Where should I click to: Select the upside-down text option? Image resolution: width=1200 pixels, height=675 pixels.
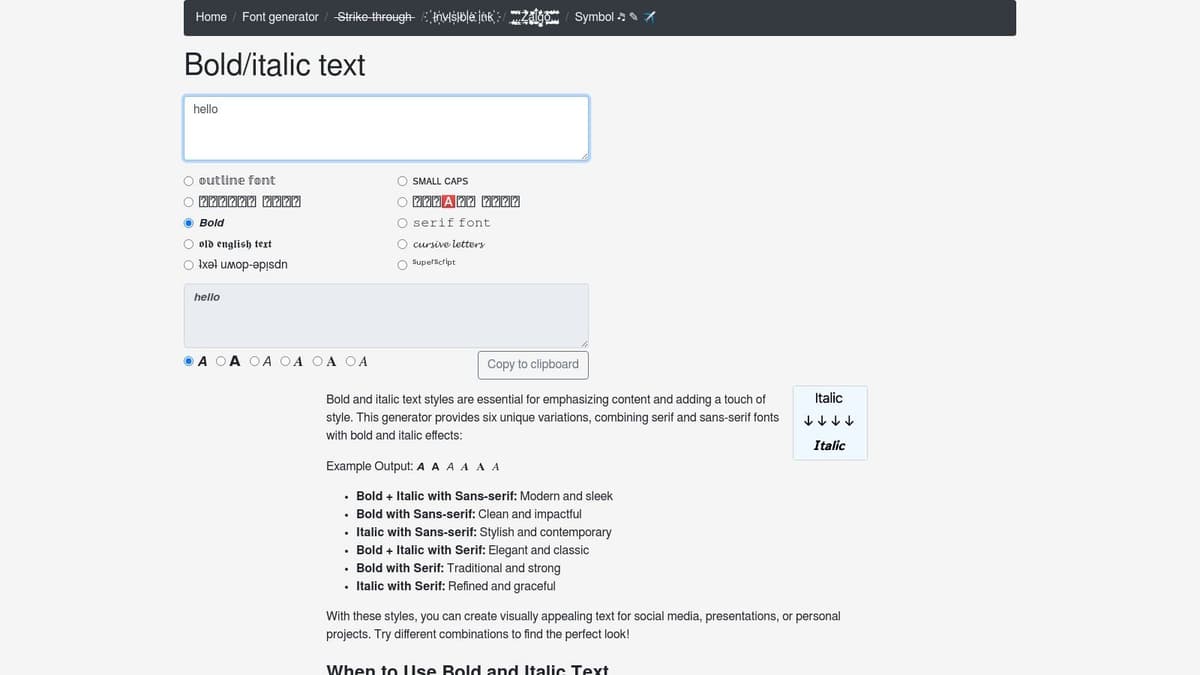click(x=189, y=265)
